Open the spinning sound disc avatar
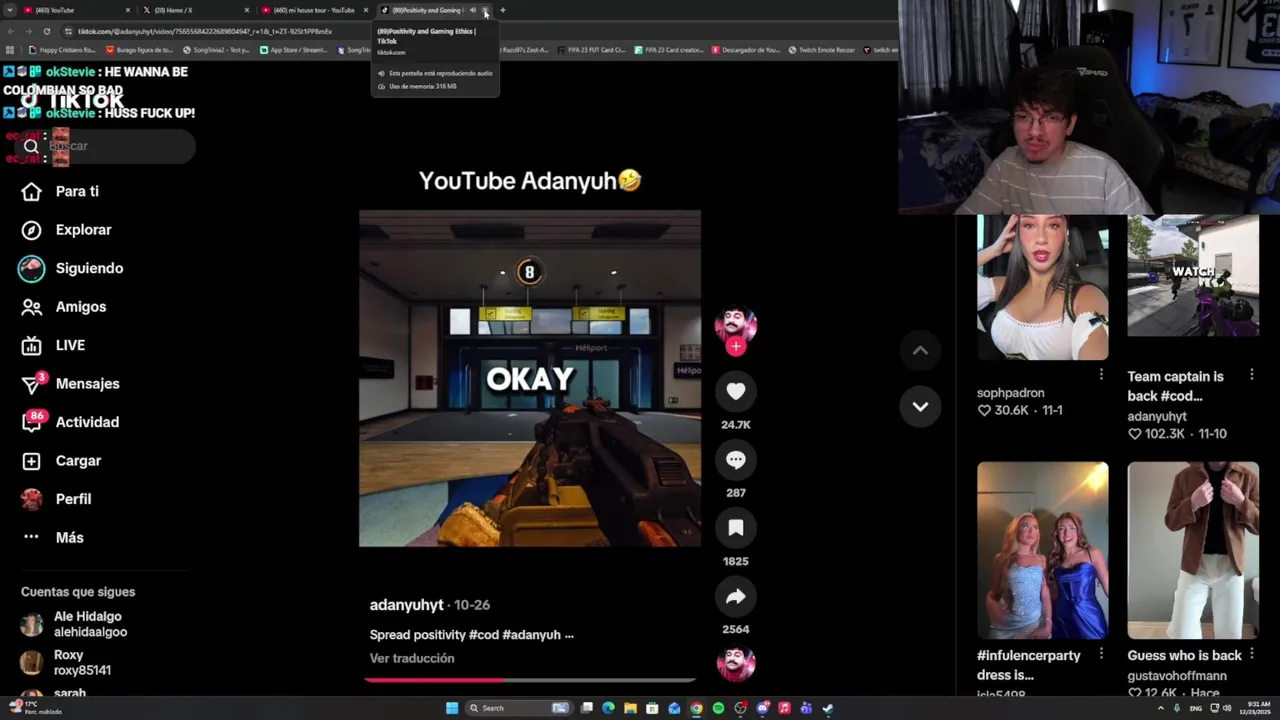 pos(736,664)
